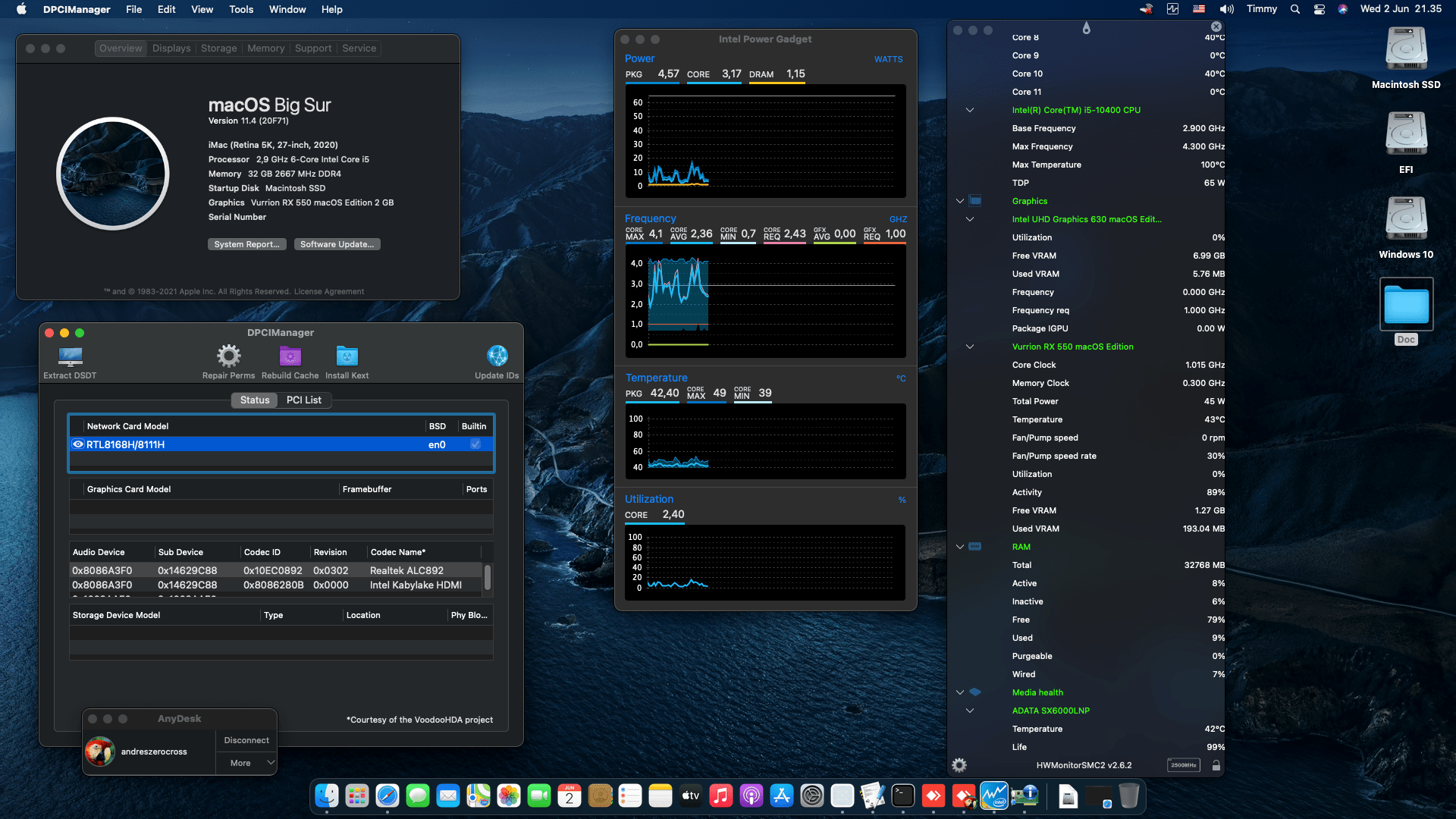The width and height of the screenshot is (1456, 819).
Task: Click the Extract DSDT toolbar icon
Action: [70, 356]
